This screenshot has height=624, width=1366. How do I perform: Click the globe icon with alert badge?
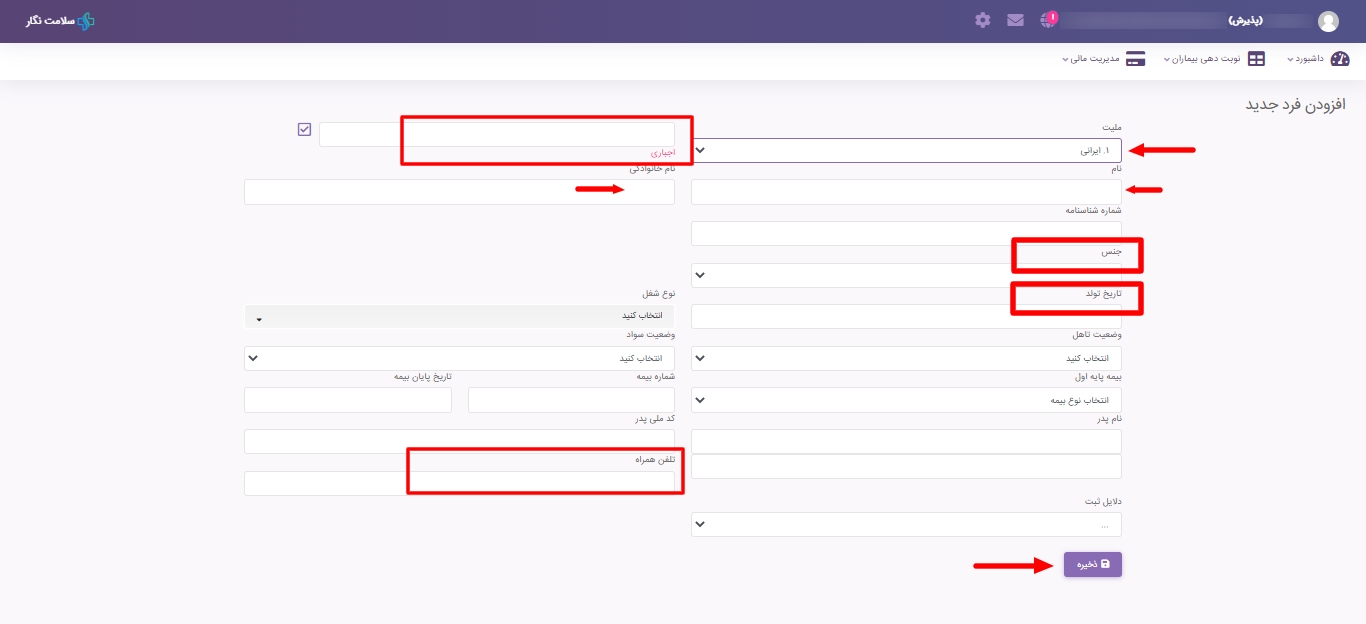(1047, 20)
